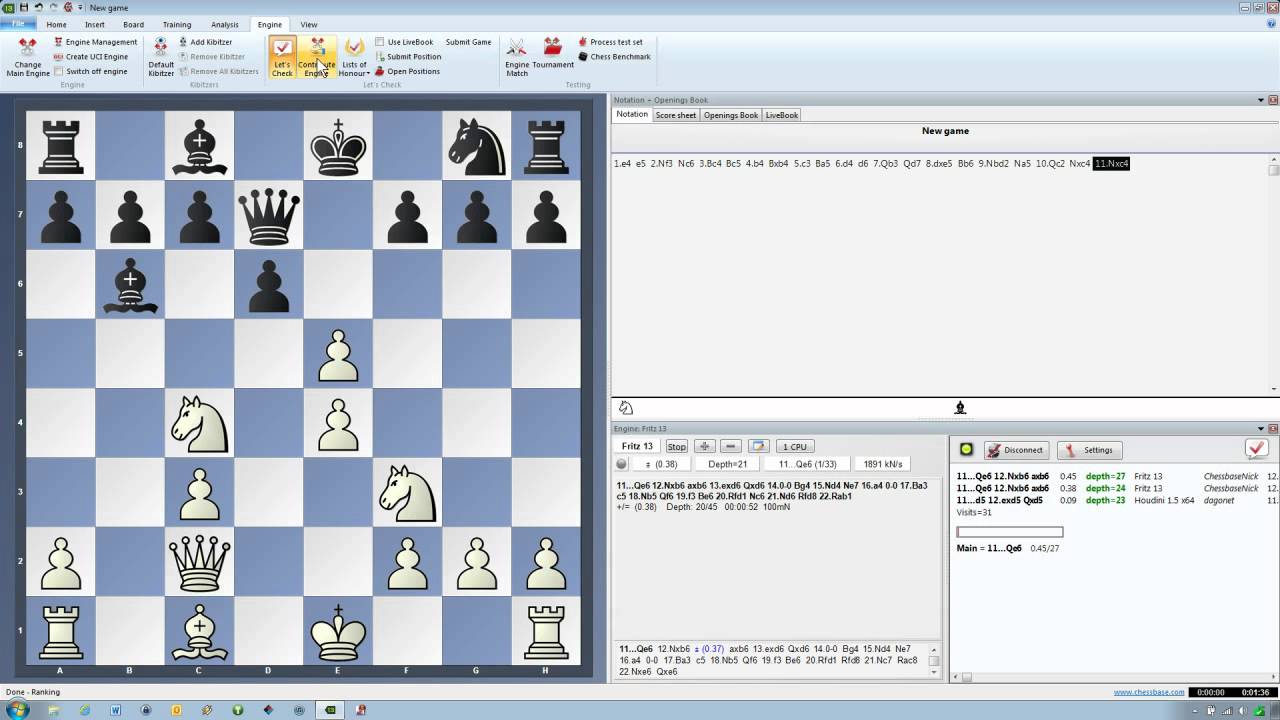Select the Openings Book tab
This screenshot has height=720, width=1280.
coord(731,115)
